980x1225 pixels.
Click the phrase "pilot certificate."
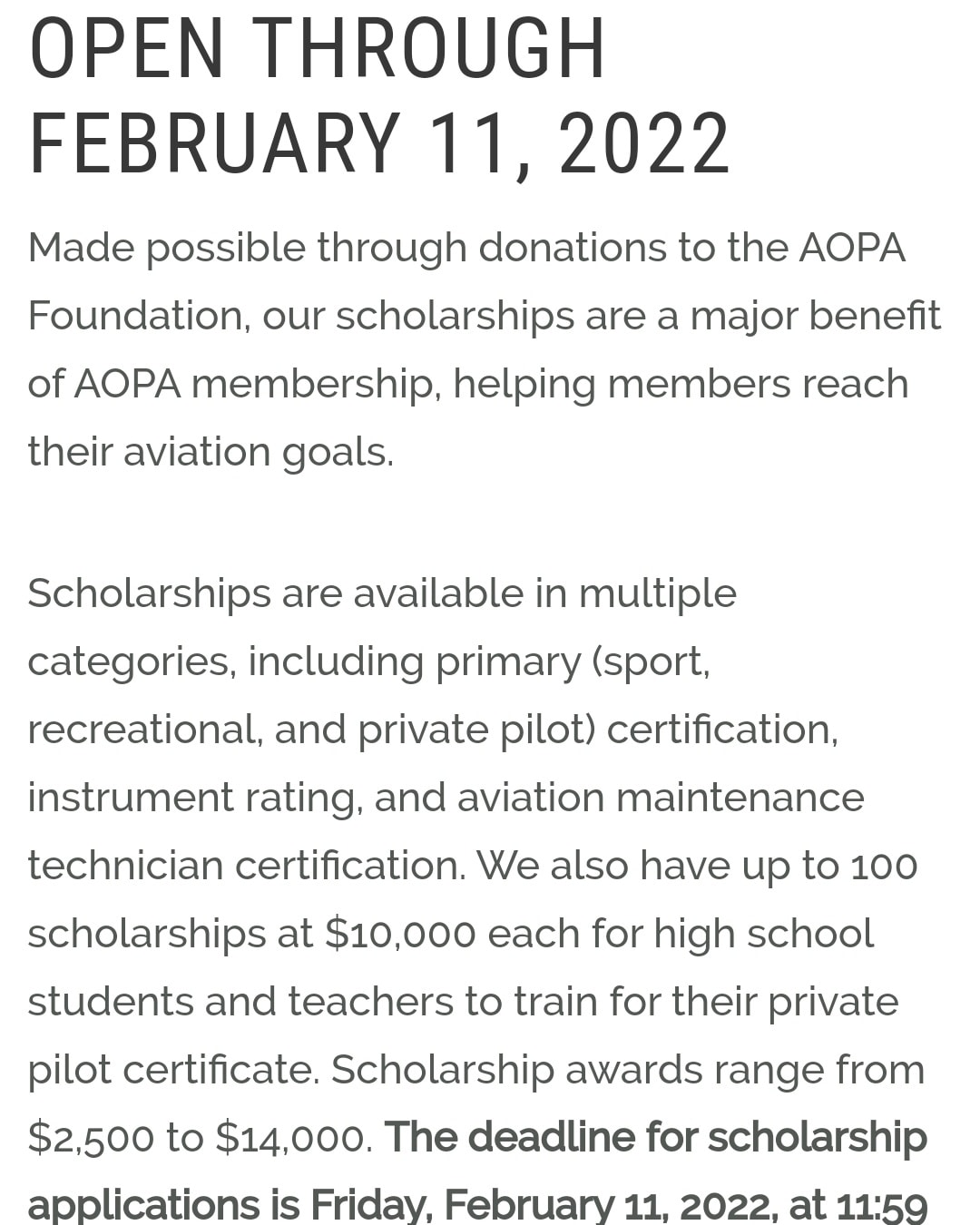pos(173,1070)
